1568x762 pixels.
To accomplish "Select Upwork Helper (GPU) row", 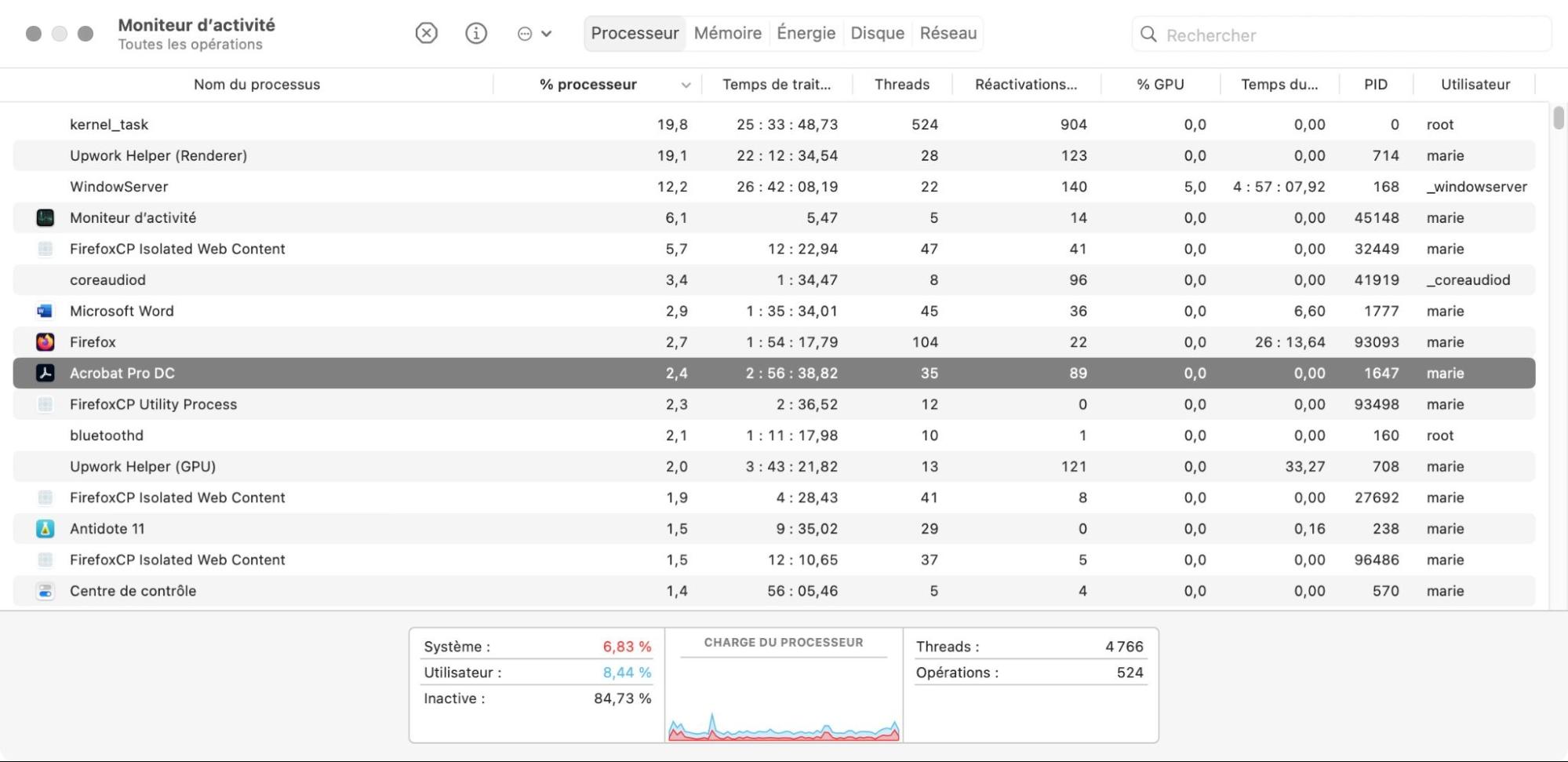I will 773,466.
